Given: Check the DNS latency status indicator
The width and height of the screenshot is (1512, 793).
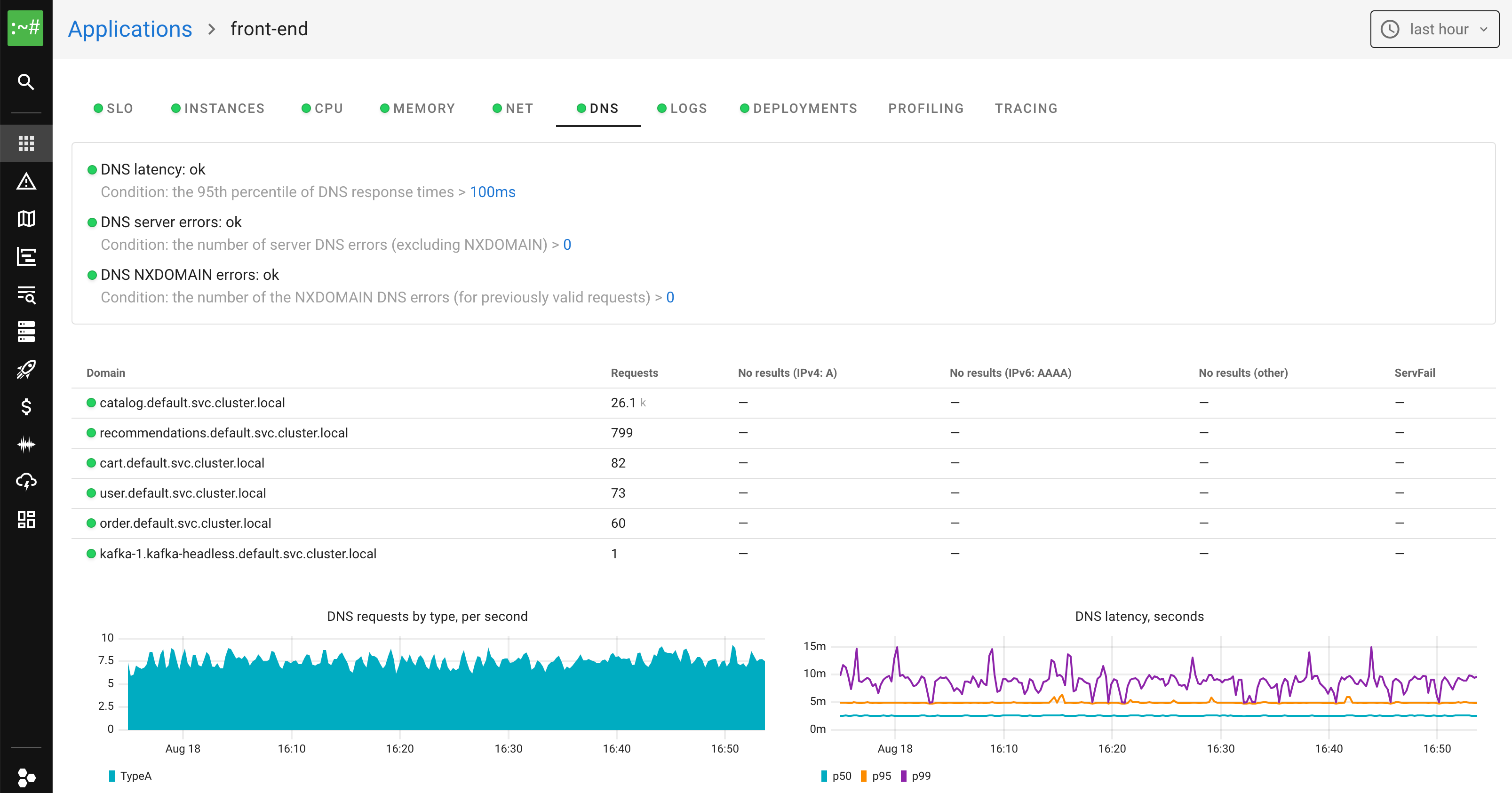Looking at the screenshot, I should (92, 170).
